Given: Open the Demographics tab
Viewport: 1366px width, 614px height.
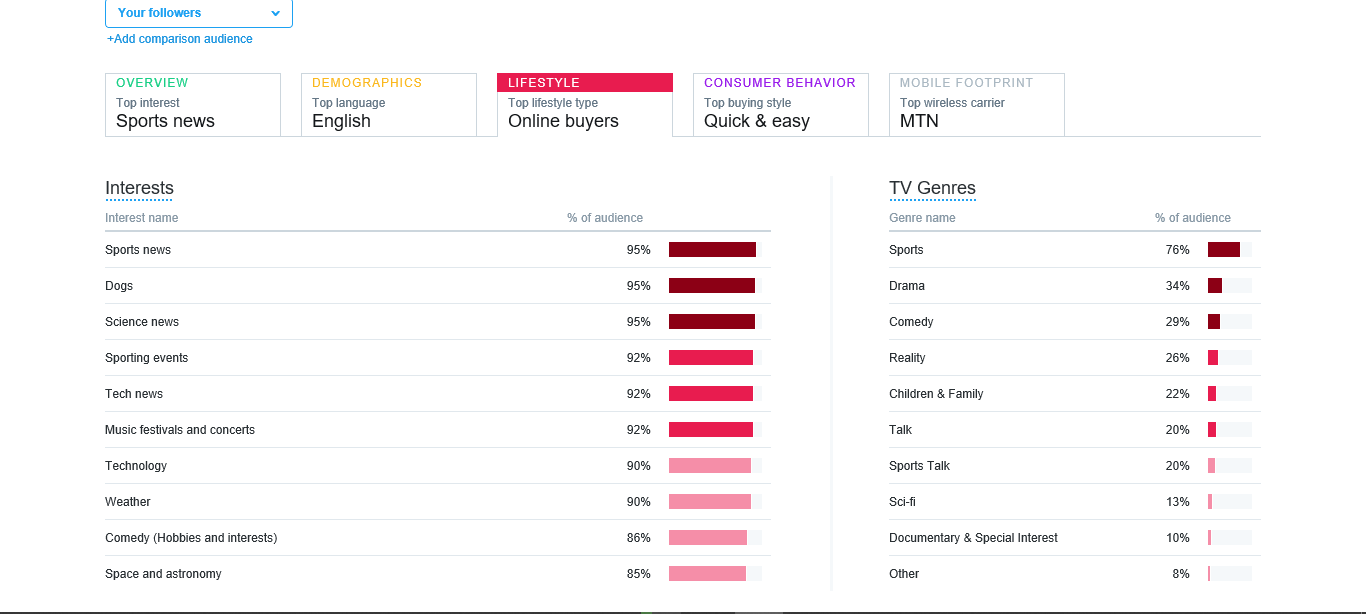Looking at the screenshot, I should 388,104.
